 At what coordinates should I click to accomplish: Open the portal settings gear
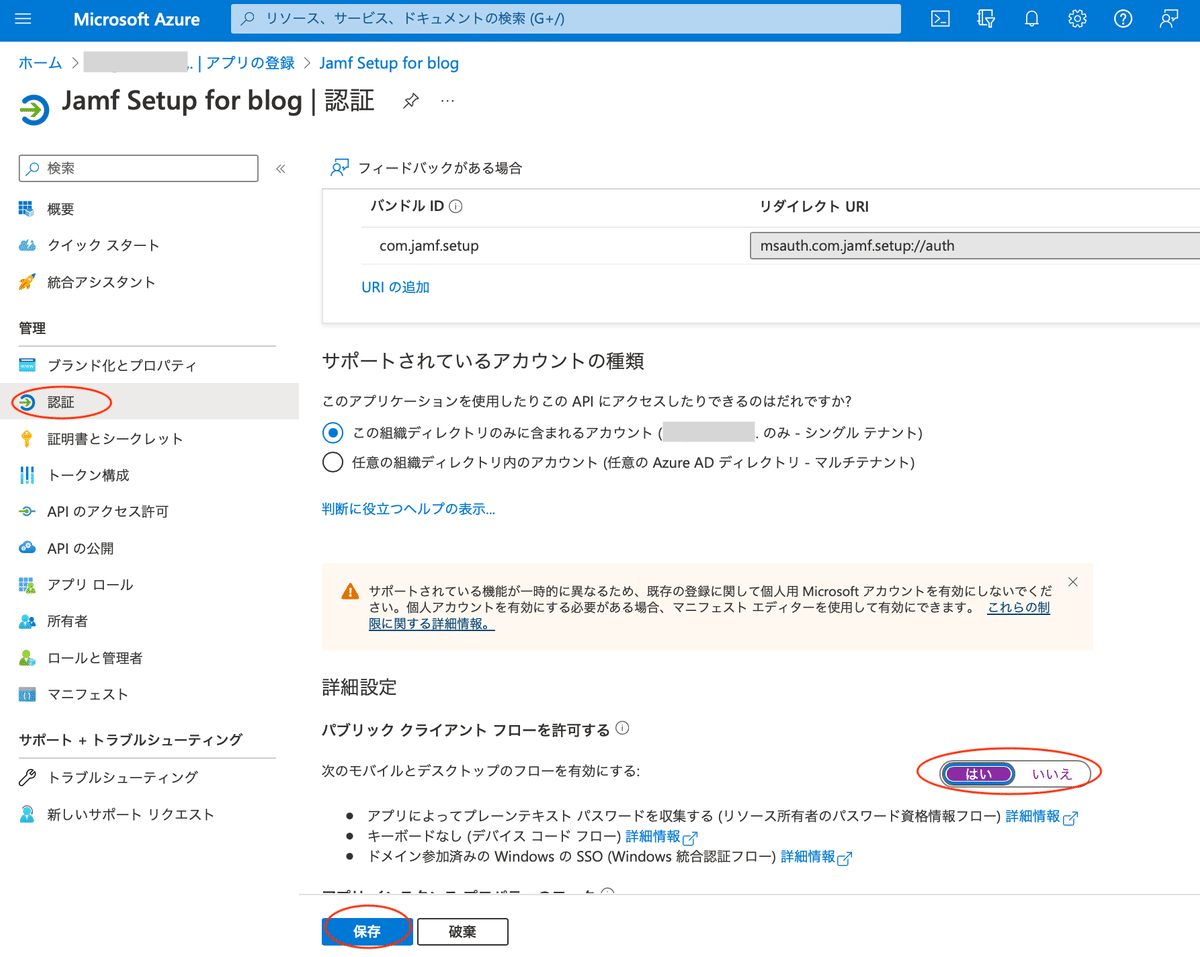(x=1077, y=19)
